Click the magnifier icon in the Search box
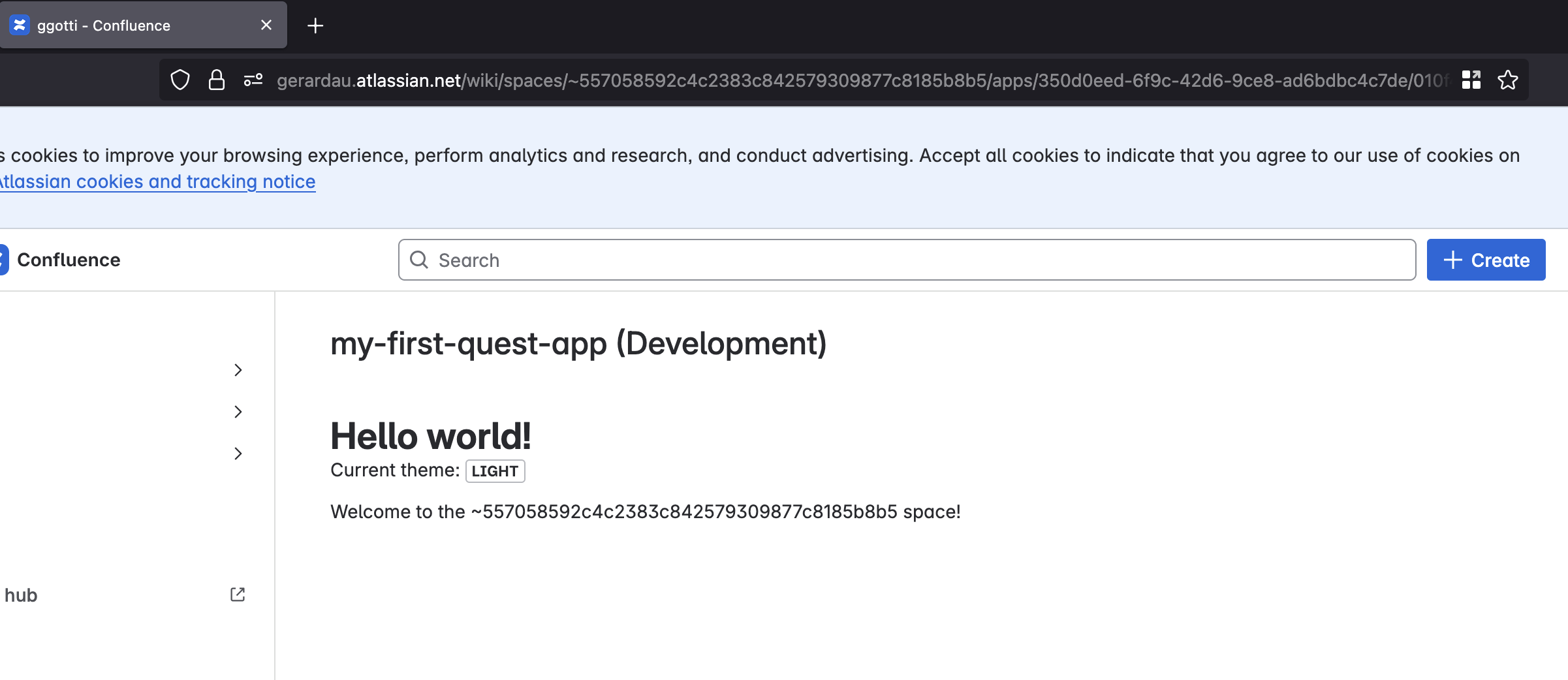Viewport: 1568px width, 680px height. (419, 260)
